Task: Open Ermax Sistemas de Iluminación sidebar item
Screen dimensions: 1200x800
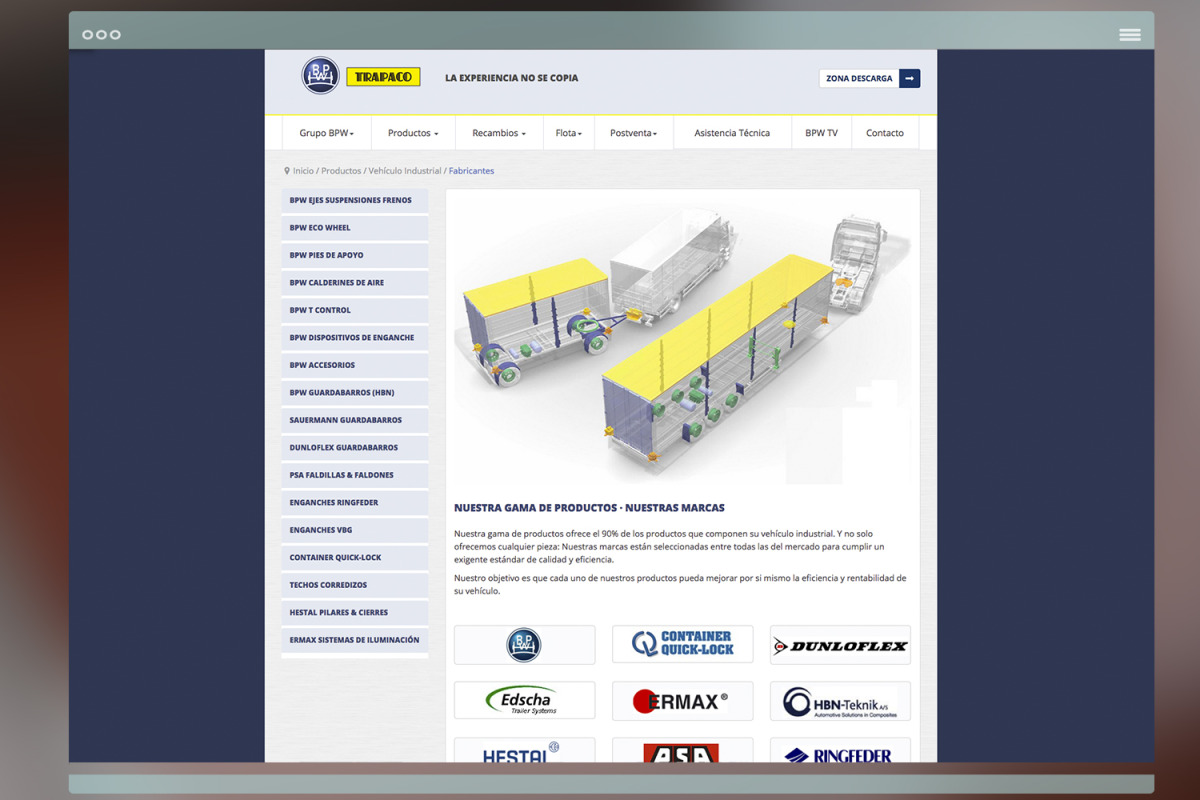Action: coord(355,640)
